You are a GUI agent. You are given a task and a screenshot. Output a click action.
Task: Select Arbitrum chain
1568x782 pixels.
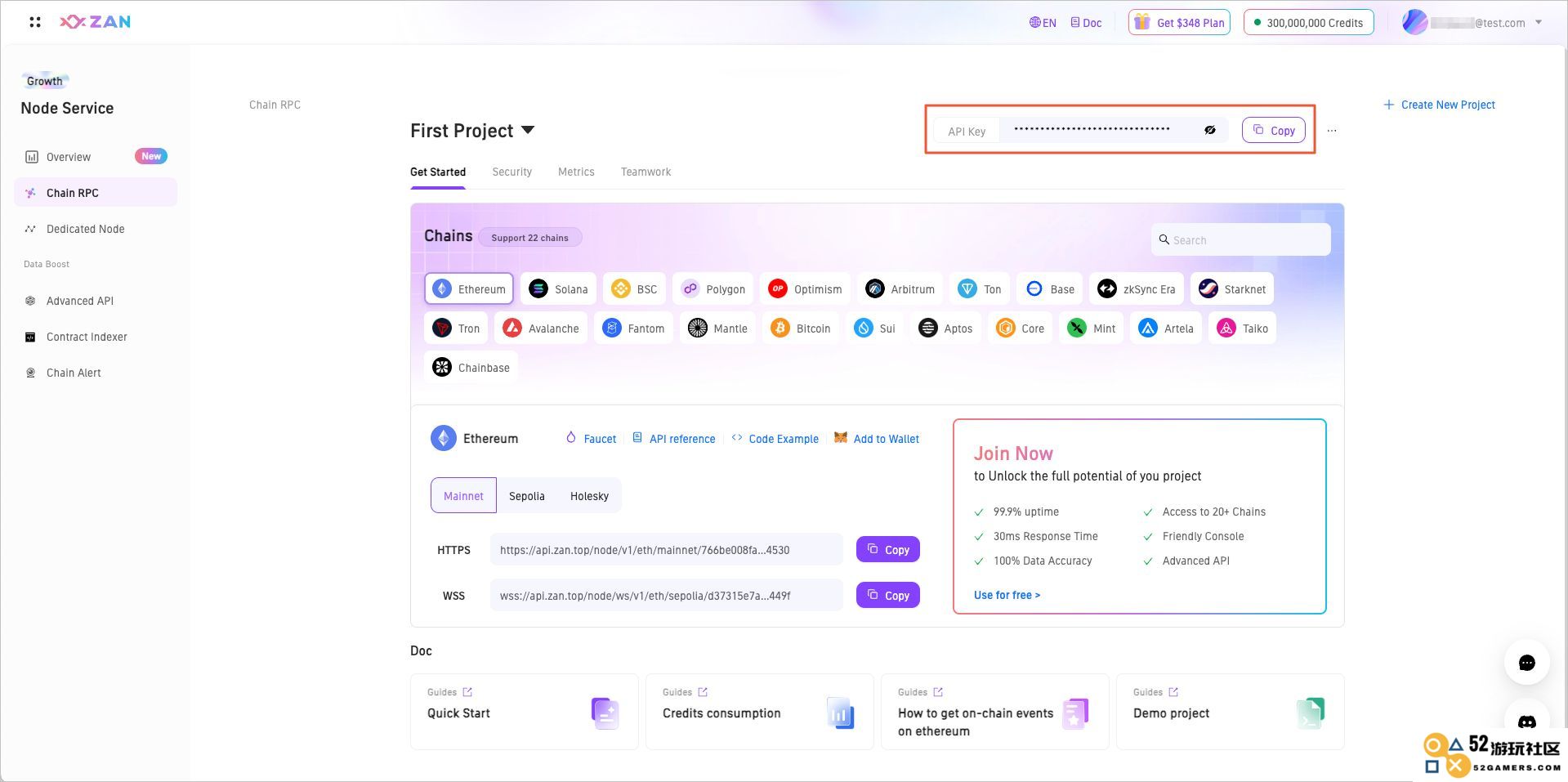point(900,288)
